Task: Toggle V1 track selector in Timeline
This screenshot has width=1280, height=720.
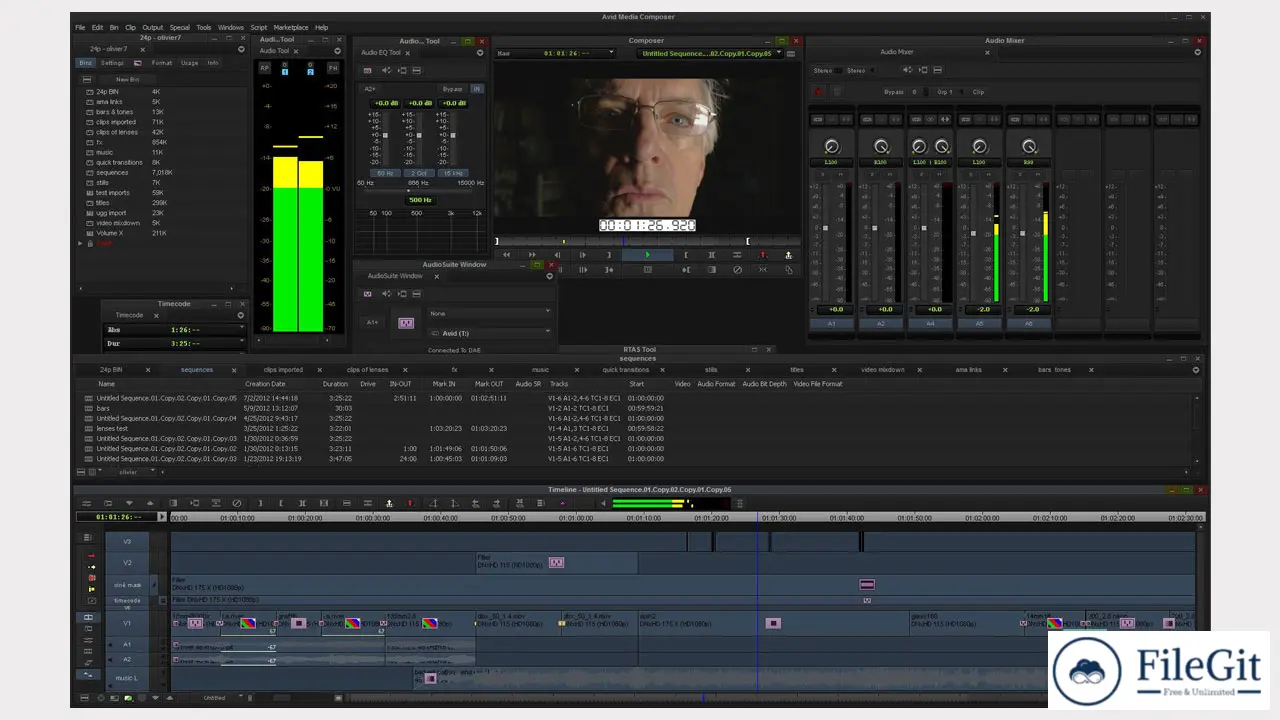Action: (127, 623)
